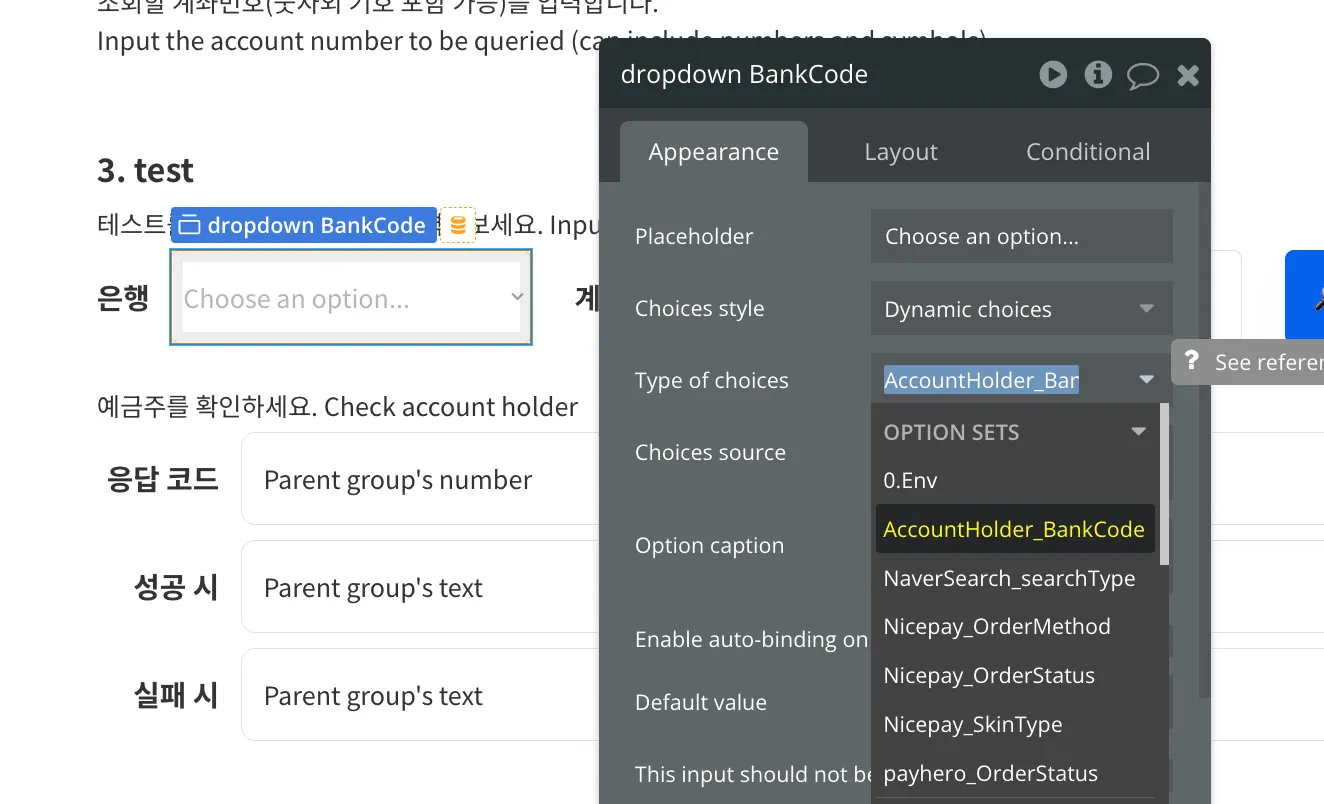The height and width of the screenshot is (804, 1324).
Task: Open the Type of choices dropdown arrow
Action: pos(1146,380)
